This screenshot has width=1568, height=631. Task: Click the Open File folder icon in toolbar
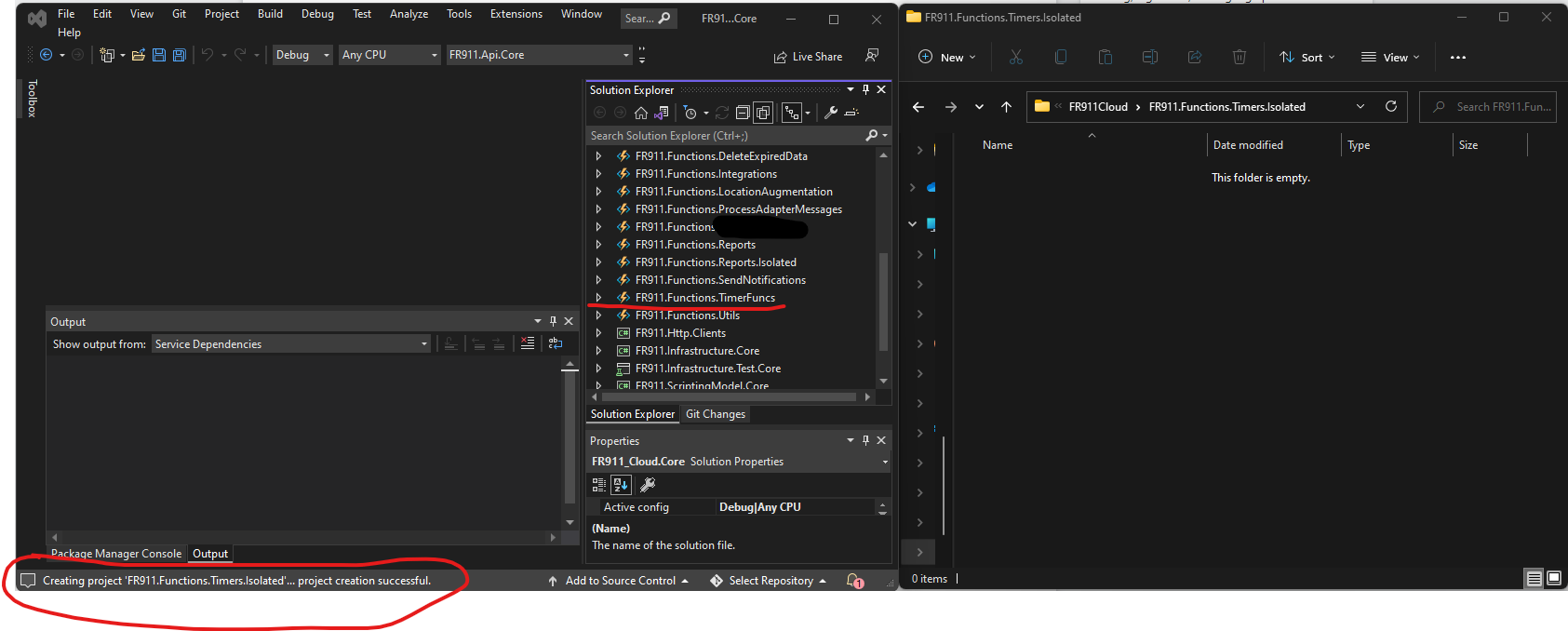tap(138, 55)
